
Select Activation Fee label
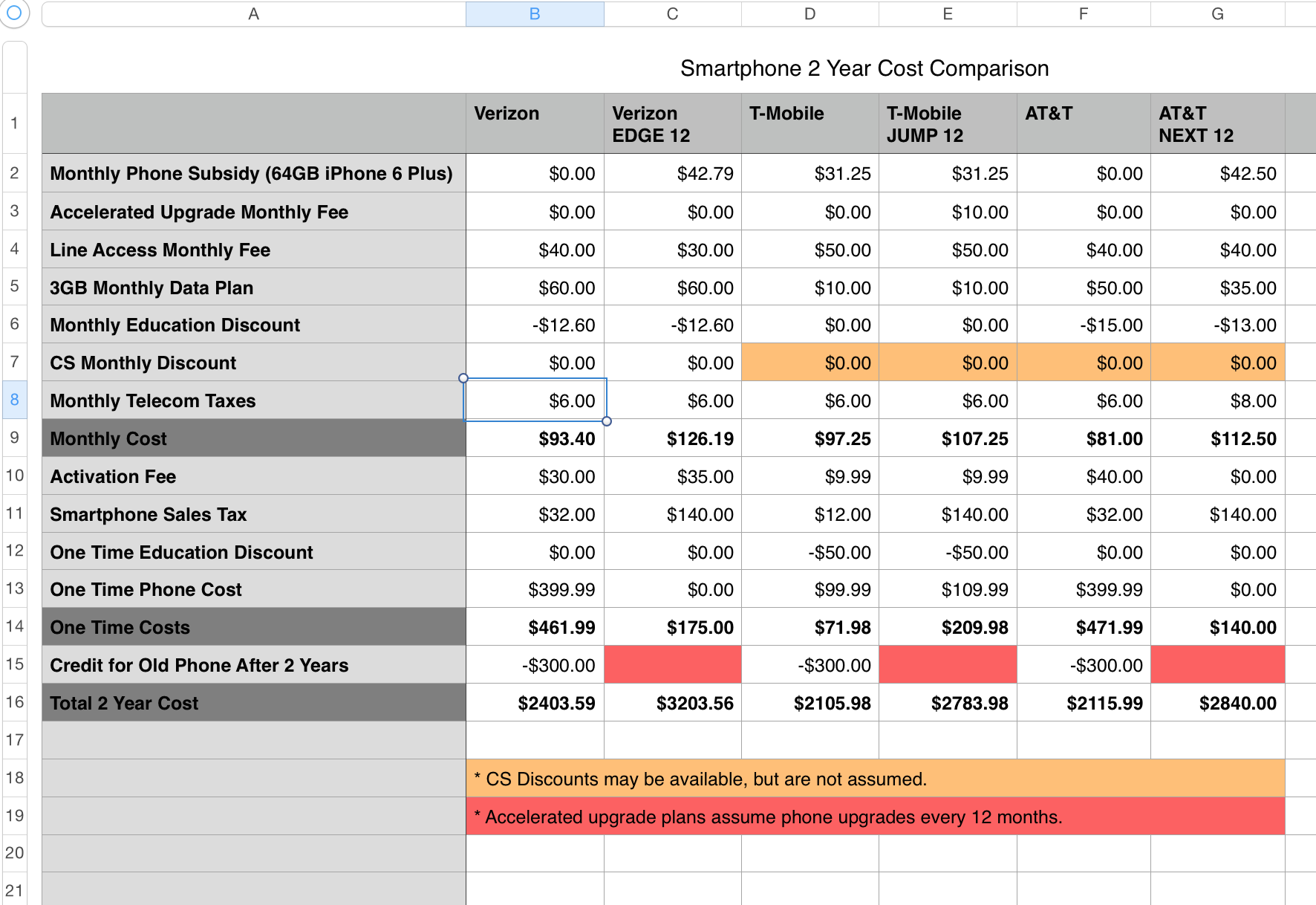coord(254,476)
